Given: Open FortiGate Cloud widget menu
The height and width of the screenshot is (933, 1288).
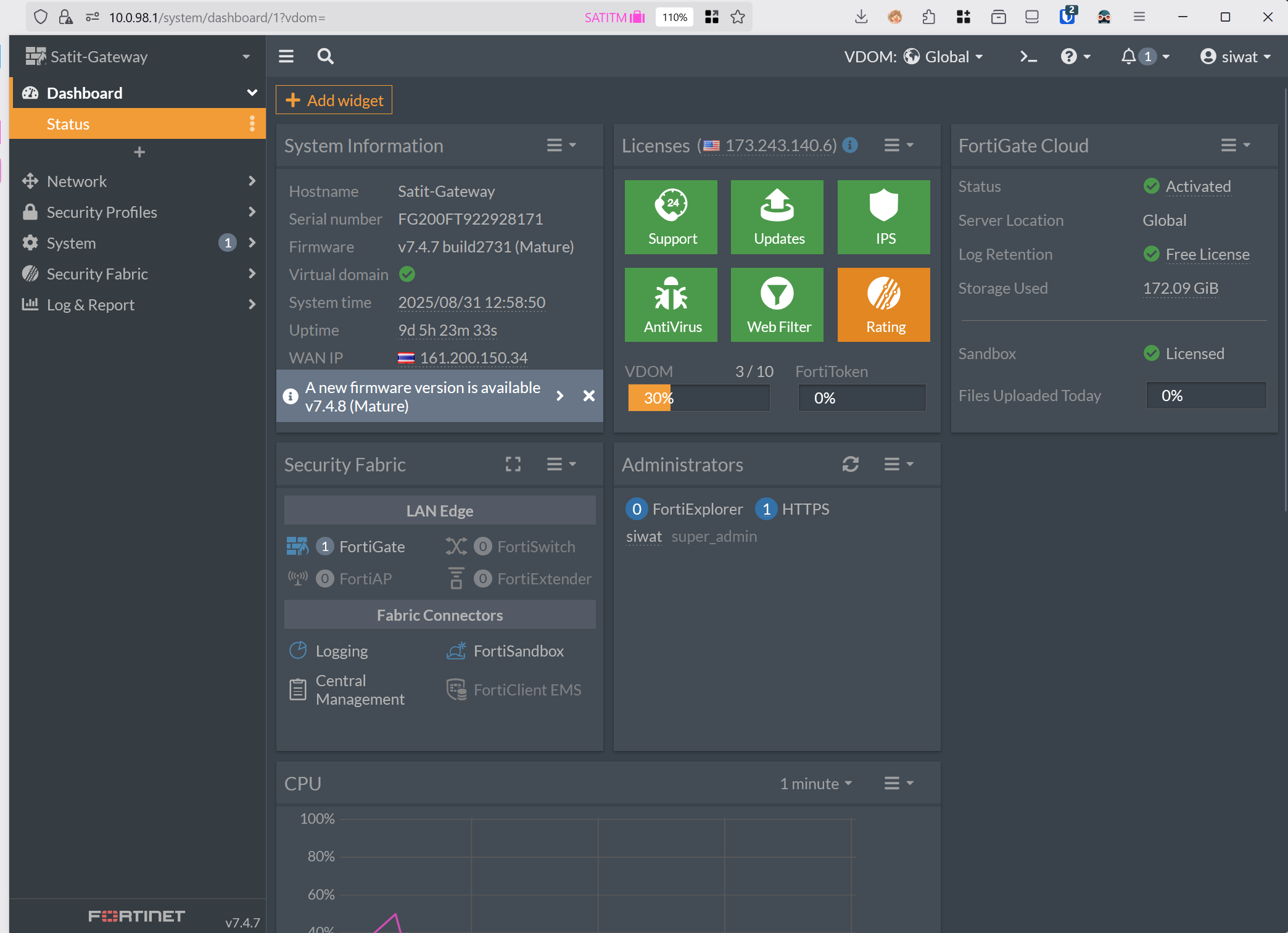Looking at the screenshot, I should click(x=1236, y=146).
